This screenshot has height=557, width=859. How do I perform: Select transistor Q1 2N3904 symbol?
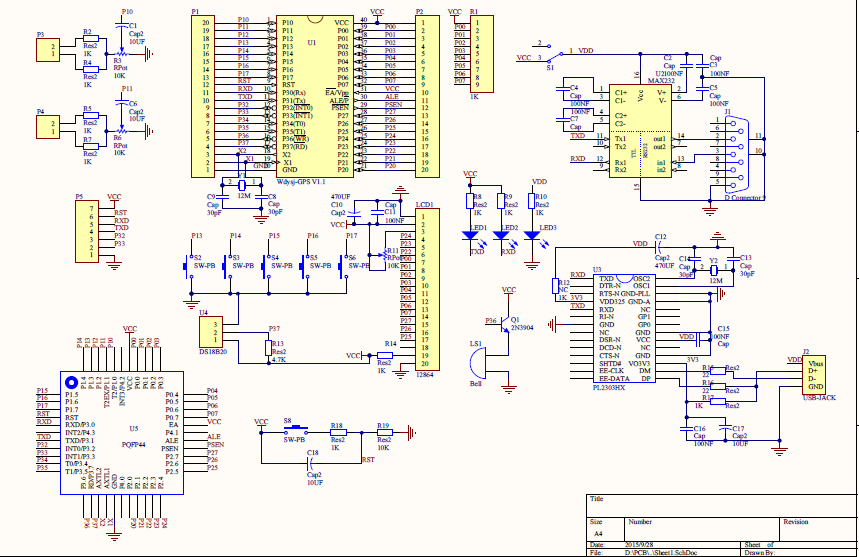tap(505, 324)
